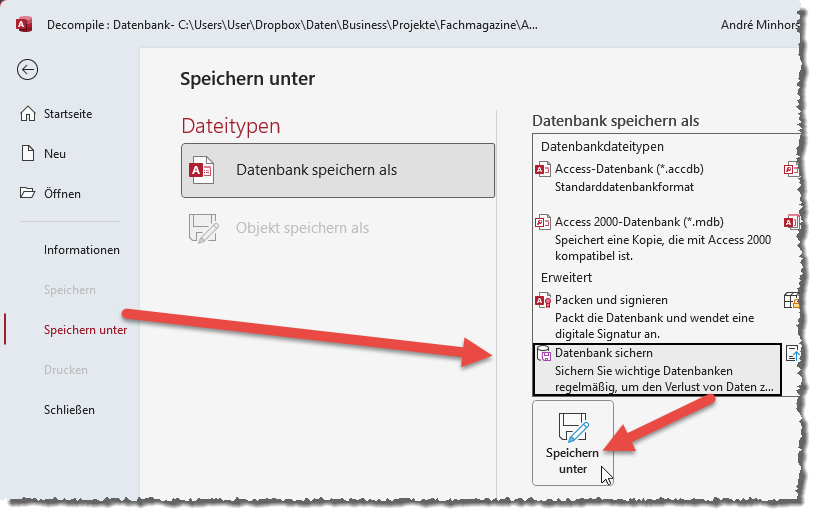Click the Neu blank page icon
Viewport: 818px width, 519px height.
click(28, 153)
